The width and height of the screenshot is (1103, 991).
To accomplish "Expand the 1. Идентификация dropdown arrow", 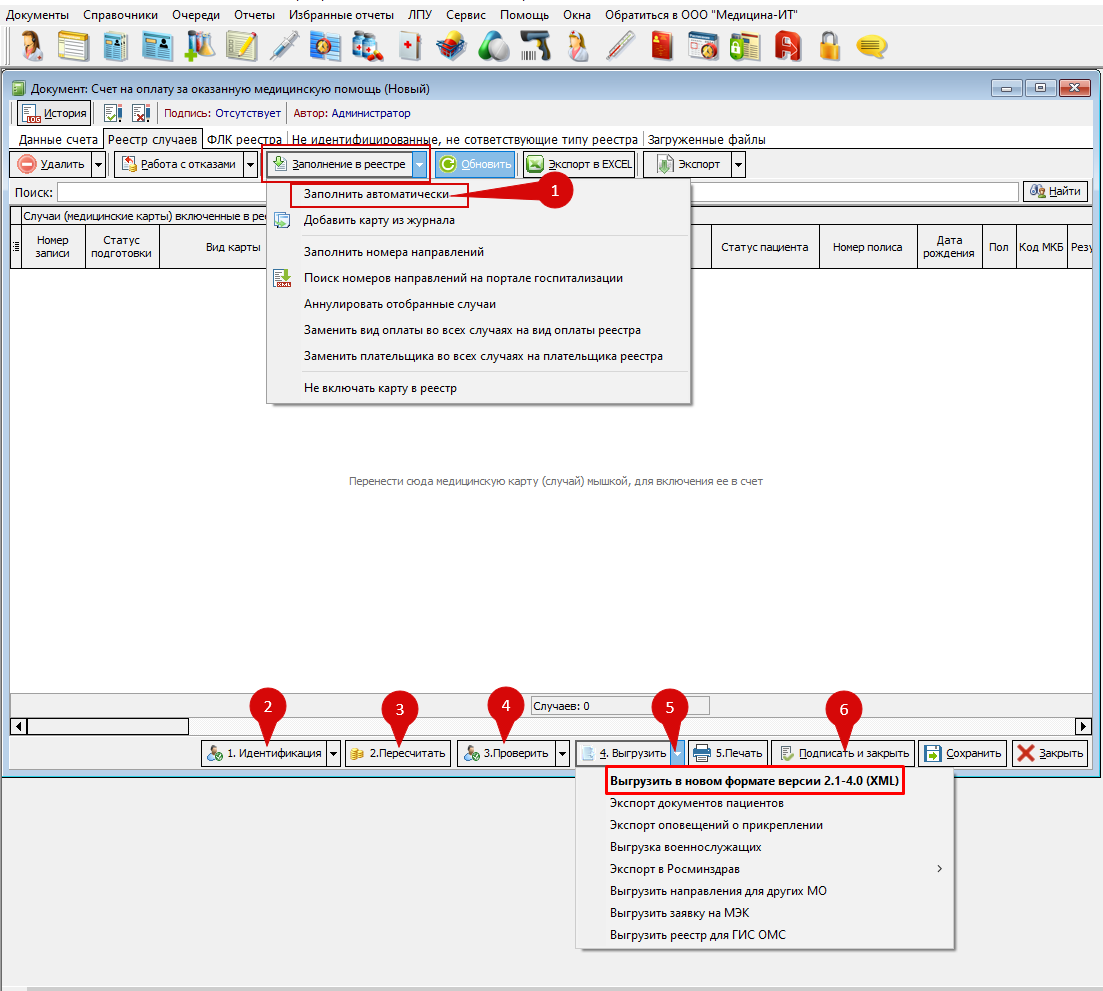I will click(x=333, y=753).
